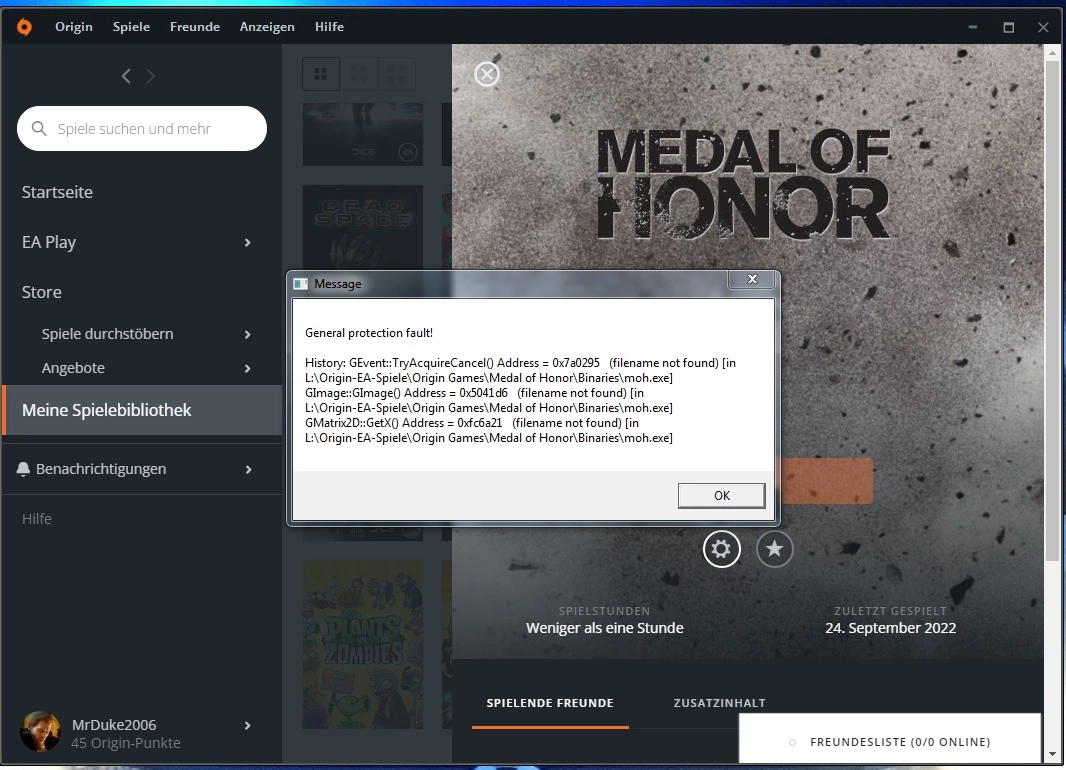Viewport: 1066px width, 770px height.
Task: Click the General protection fault text
Action: pos(368,333)
